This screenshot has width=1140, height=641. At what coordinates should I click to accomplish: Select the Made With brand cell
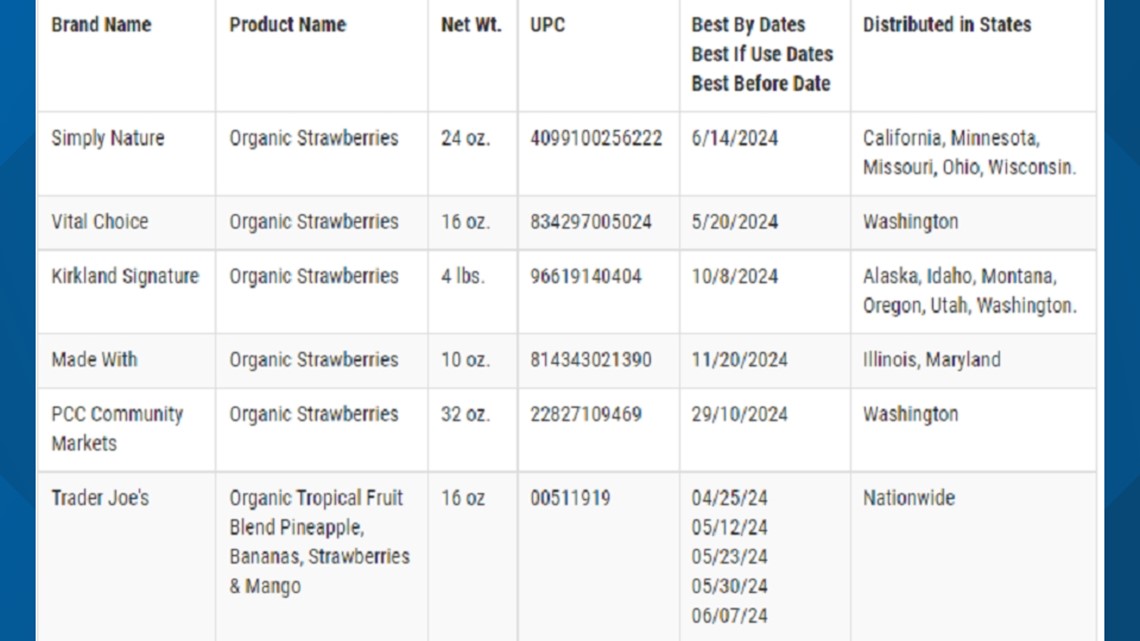pyautogui.click(x=94, y=360)
